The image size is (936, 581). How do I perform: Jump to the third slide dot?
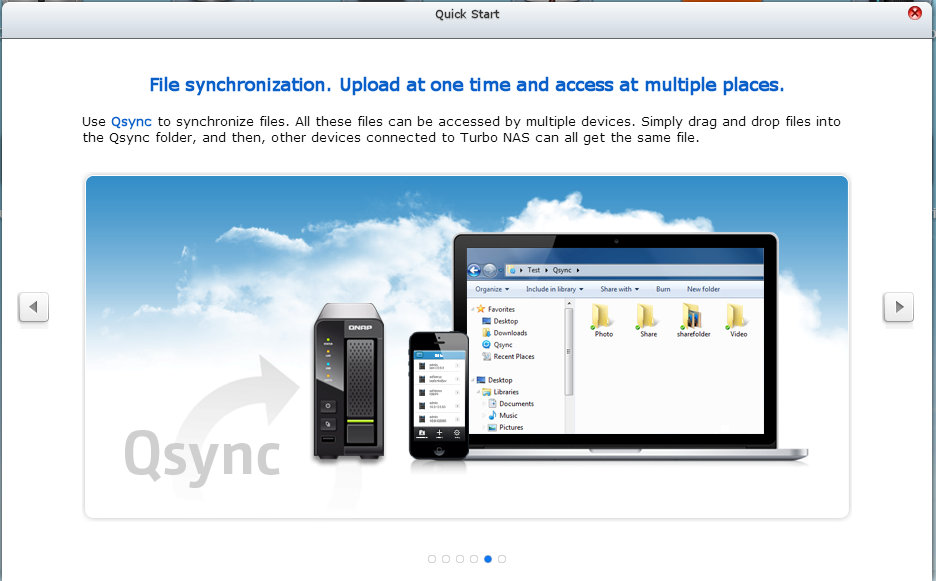click(460, 559)
